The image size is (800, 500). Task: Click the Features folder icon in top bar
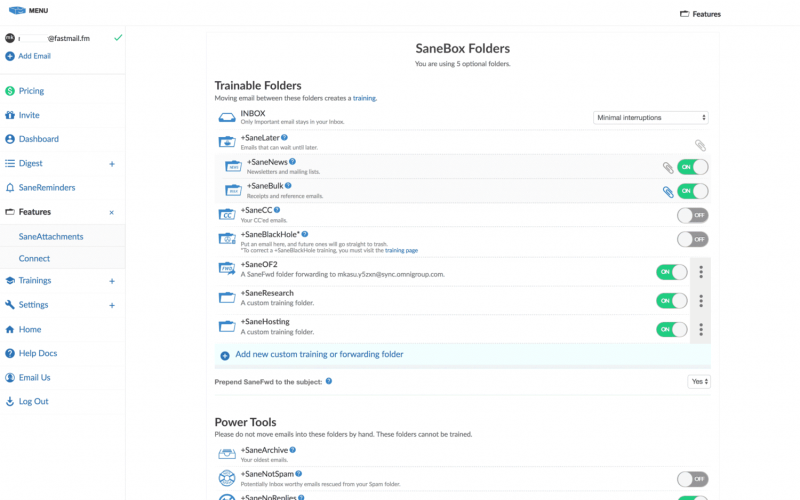[685, 14]
